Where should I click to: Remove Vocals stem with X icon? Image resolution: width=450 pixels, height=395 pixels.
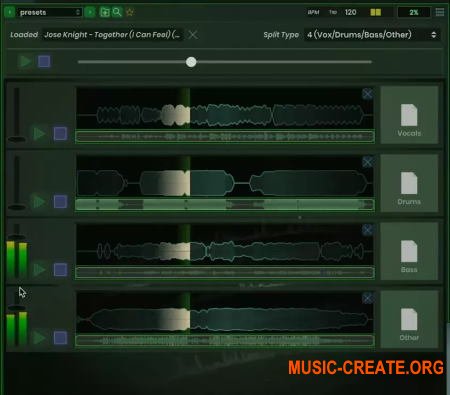click(x=367, y=94)
